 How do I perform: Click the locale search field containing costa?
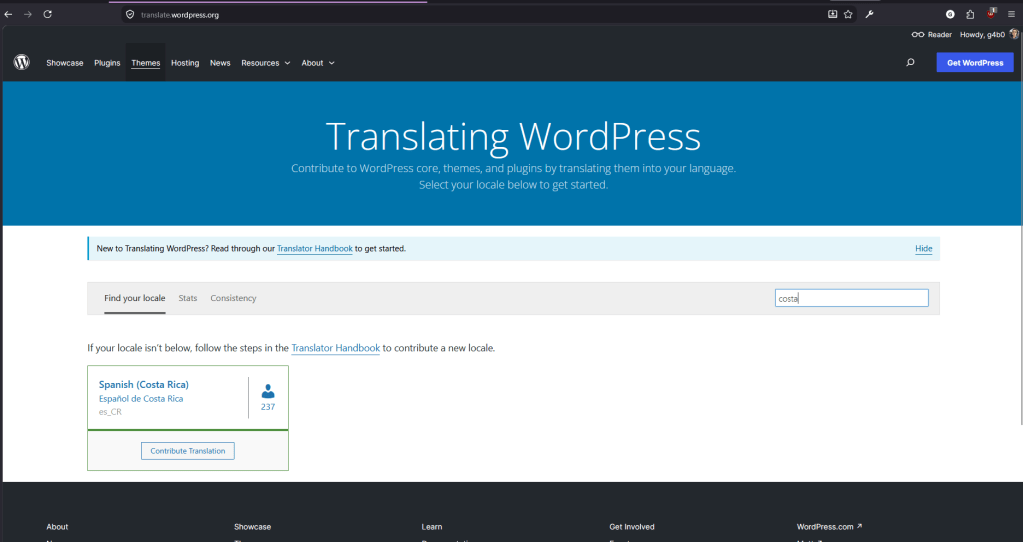click(851, 298)
